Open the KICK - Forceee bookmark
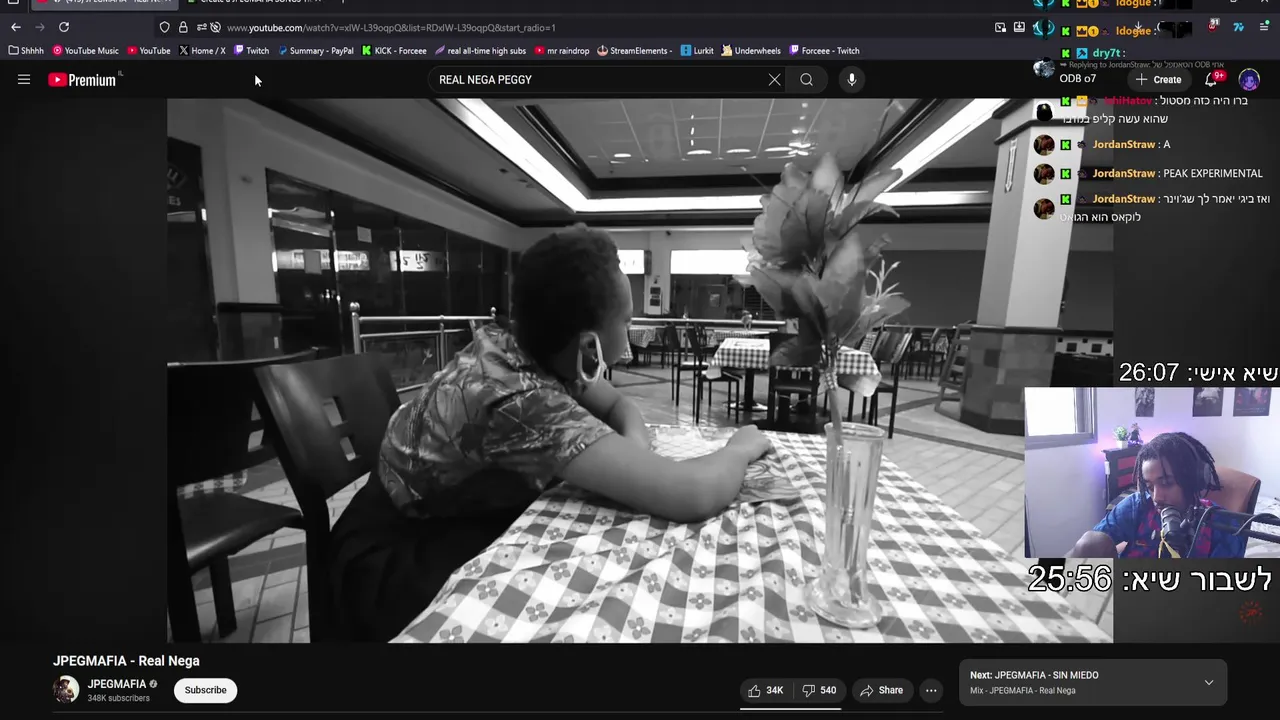1280x720 pixels. pos(395,51)
